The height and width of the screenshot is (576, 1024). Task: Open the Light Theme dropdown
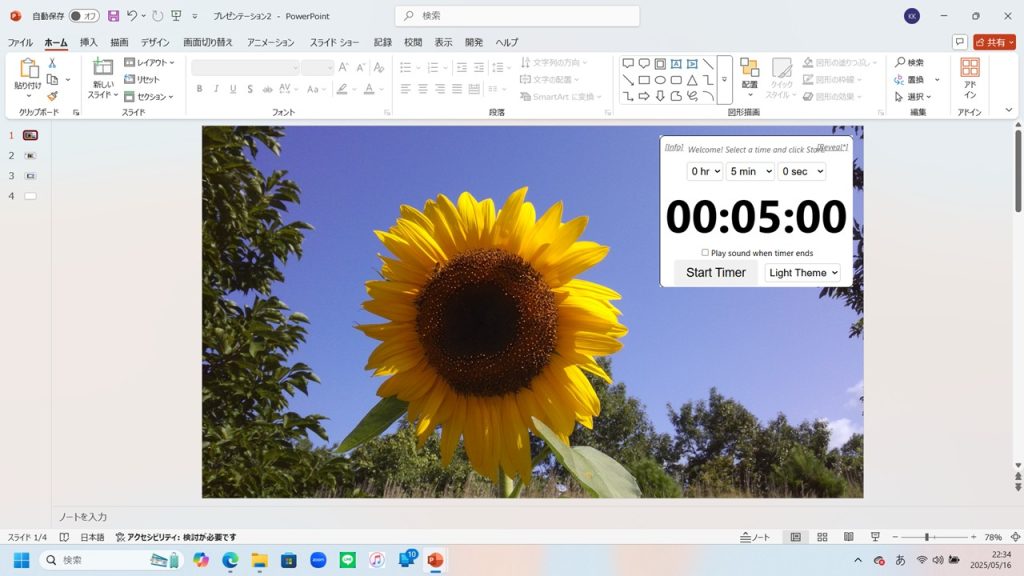tap(802, 272)
